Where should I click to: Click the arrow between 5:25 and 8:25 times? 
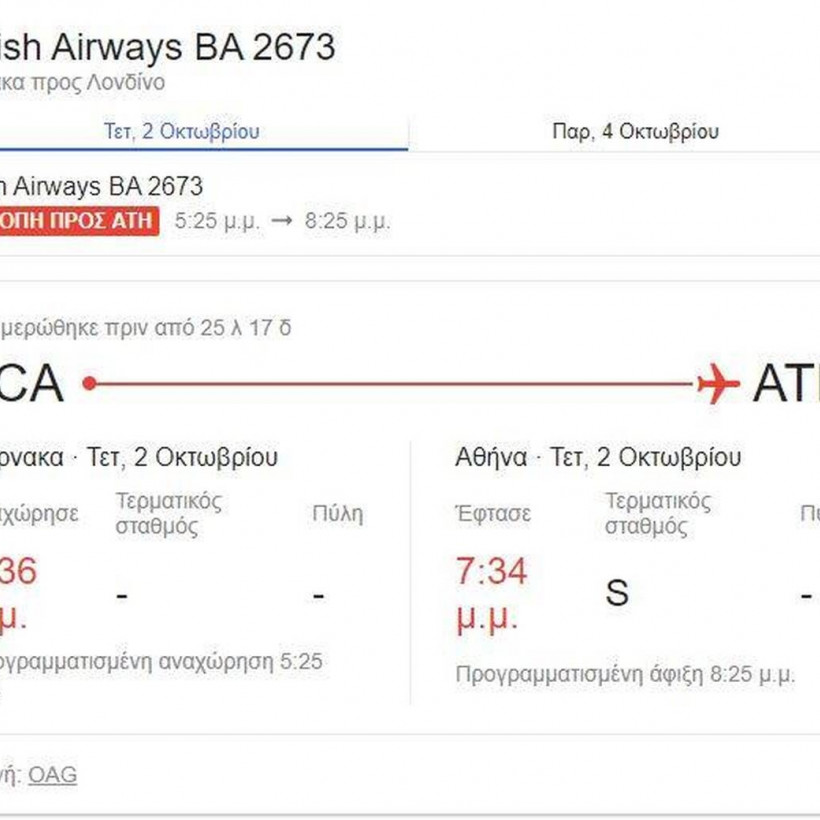tap(282, 221)
